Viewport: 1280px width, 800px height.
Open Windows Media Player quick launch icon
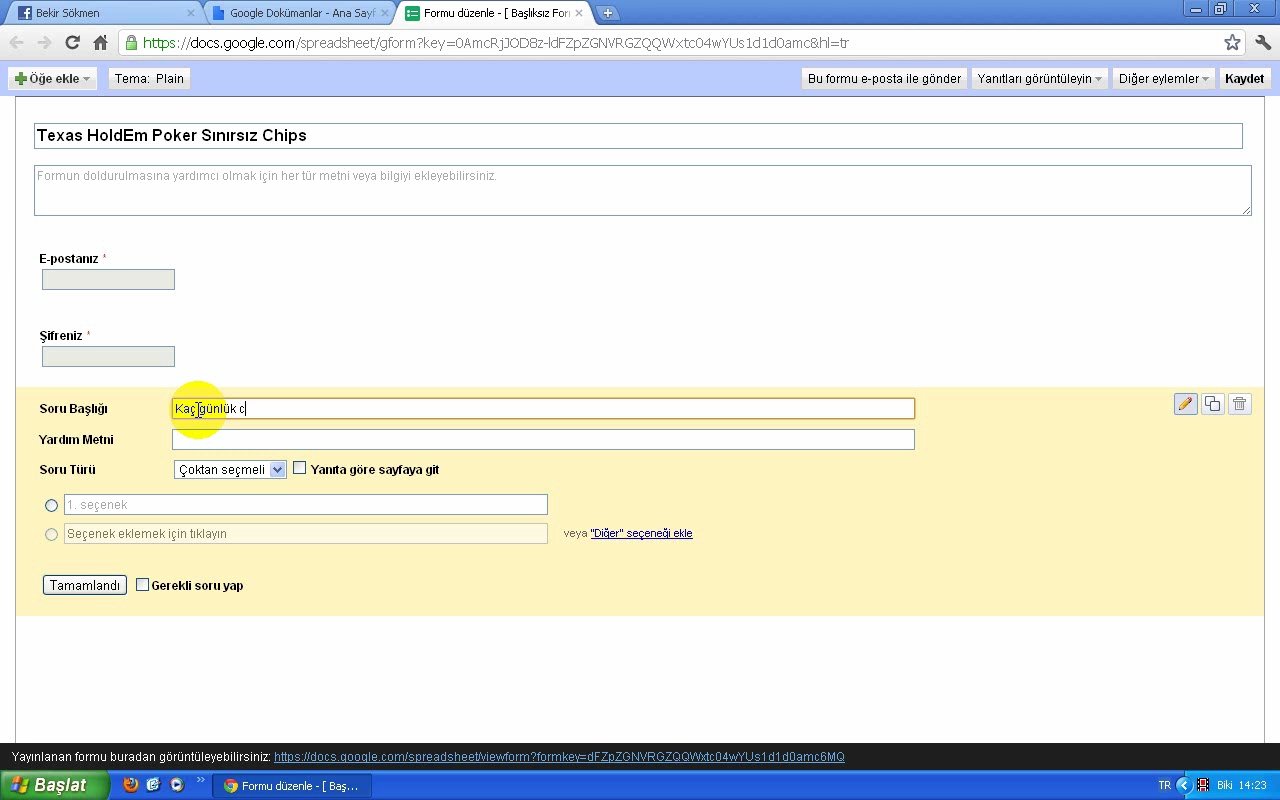[177, 785]
